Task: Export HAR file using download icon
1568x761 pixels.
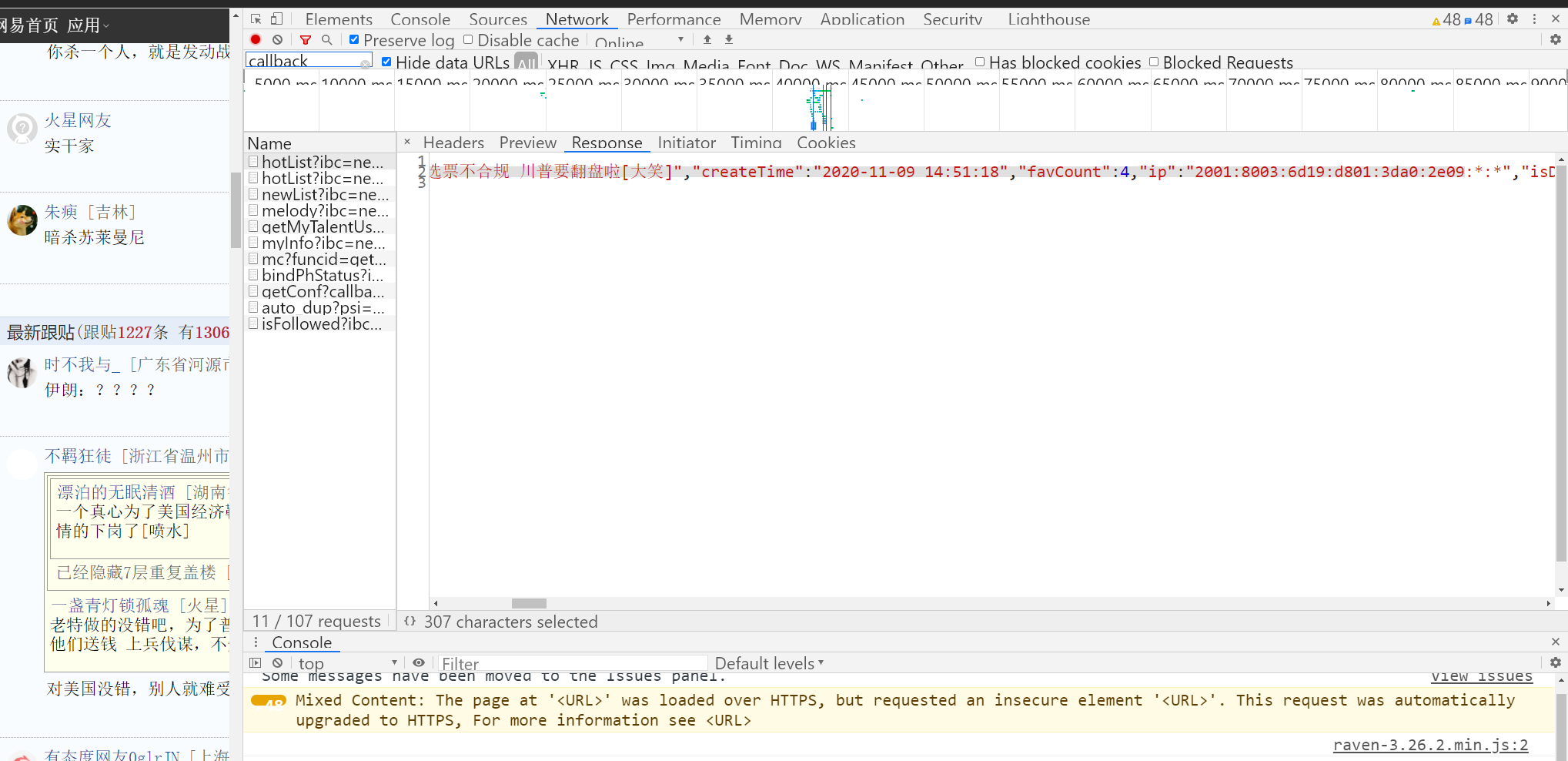Action: tap(728, 39)
